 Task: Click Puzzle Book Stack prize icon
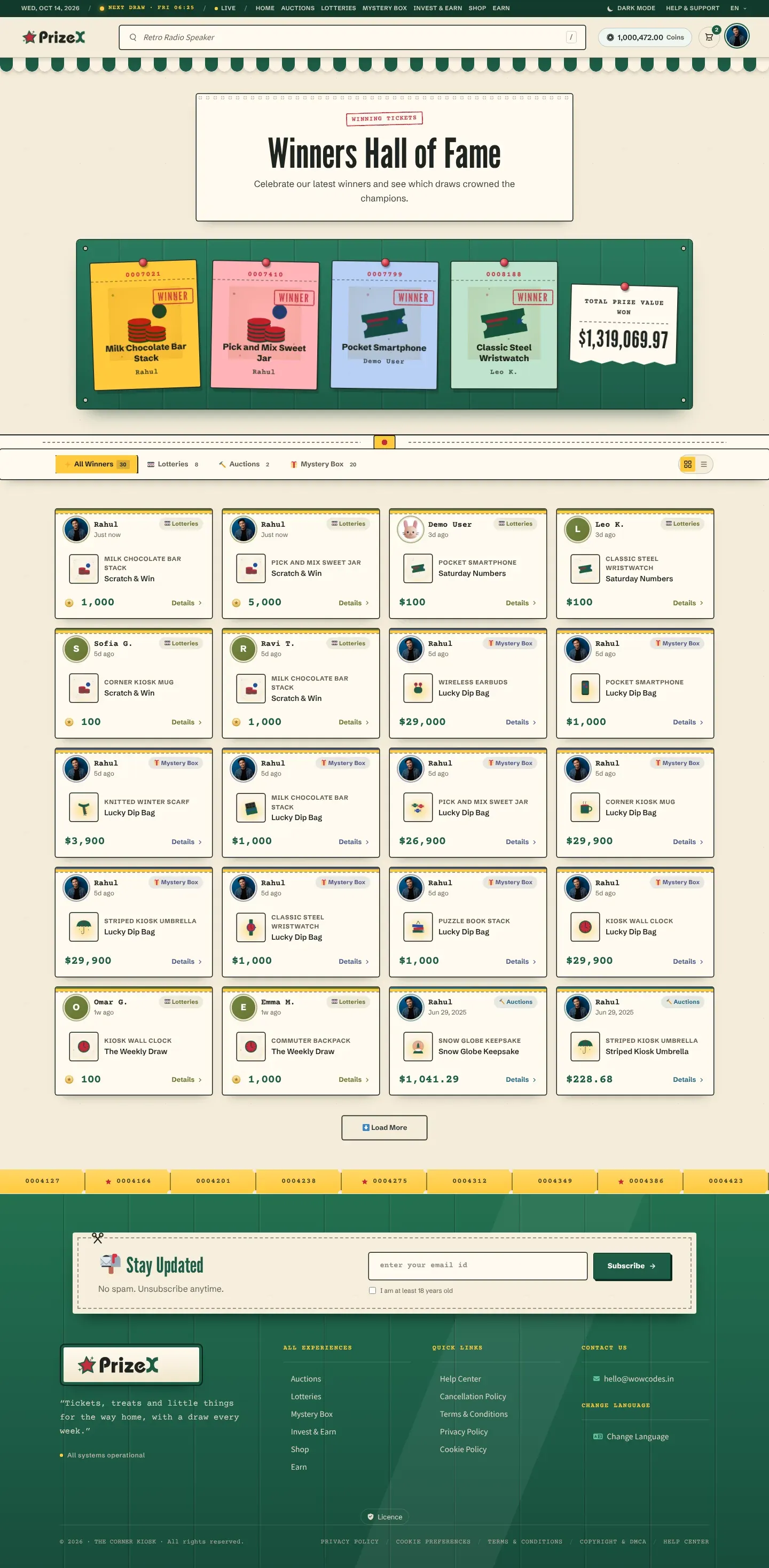click(x=418, y=927)
